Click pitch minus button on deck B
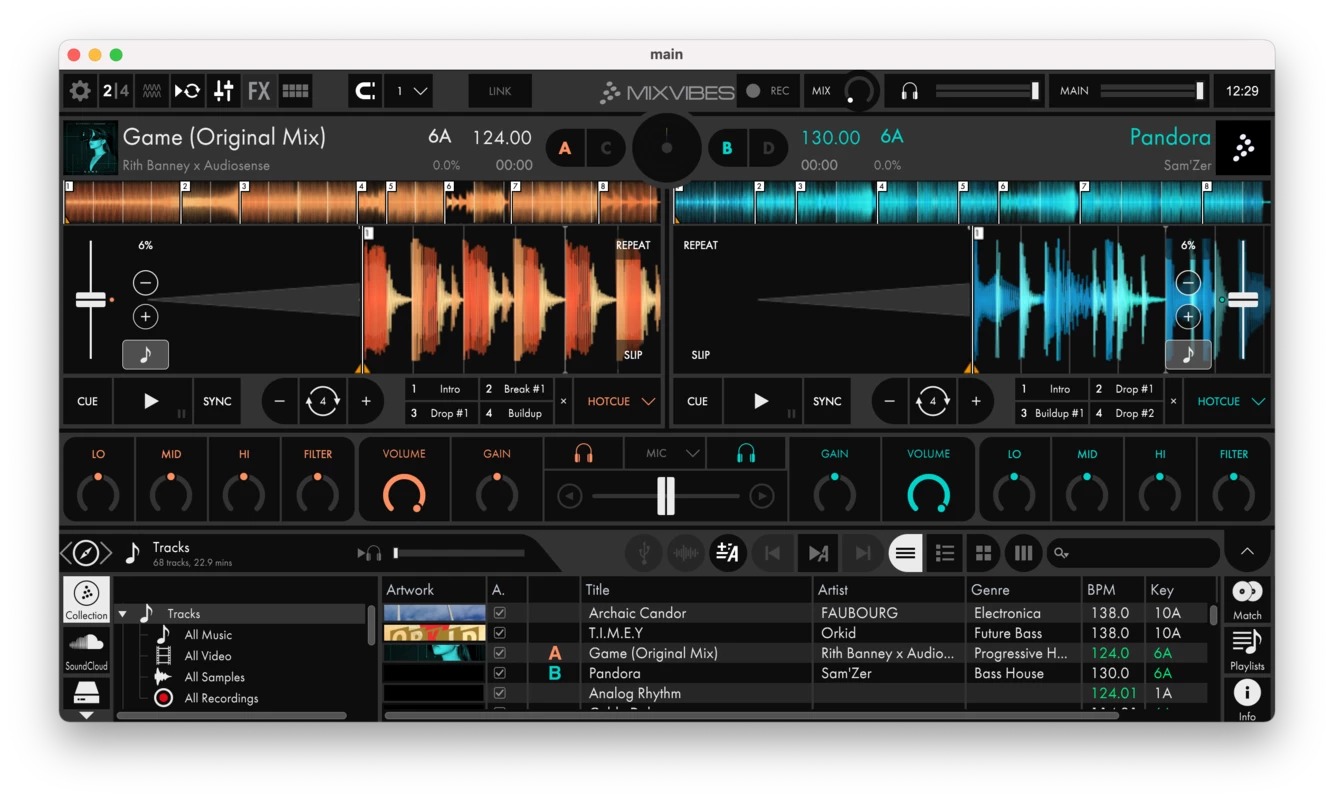The width and height of the screenshot is (1334, 800). tap(1188, 283)
